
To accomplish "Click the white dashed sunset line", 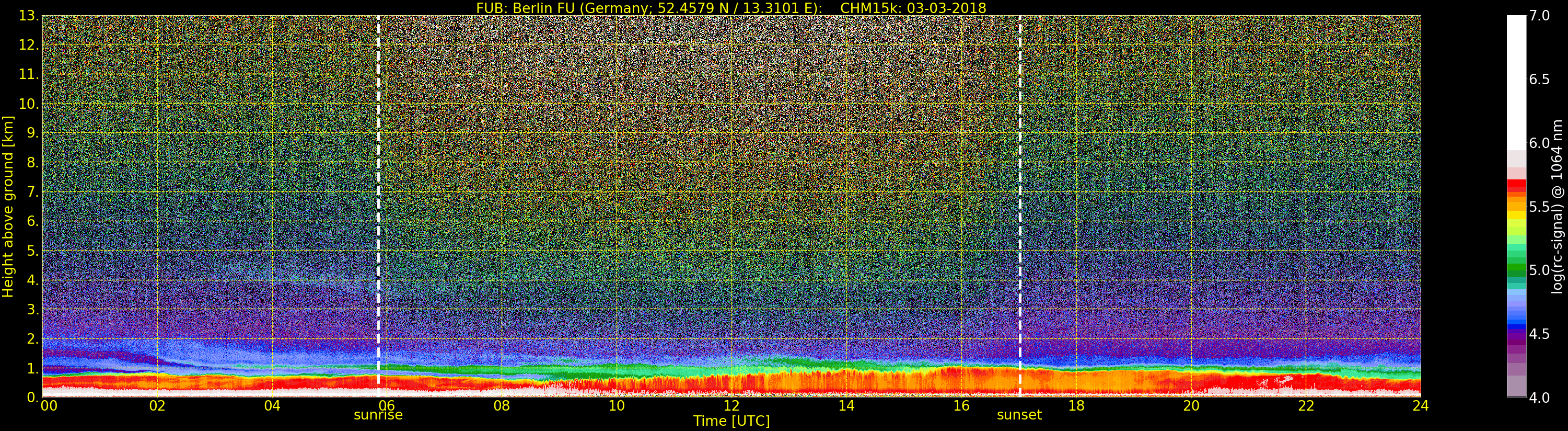I will pos(1020,206).
